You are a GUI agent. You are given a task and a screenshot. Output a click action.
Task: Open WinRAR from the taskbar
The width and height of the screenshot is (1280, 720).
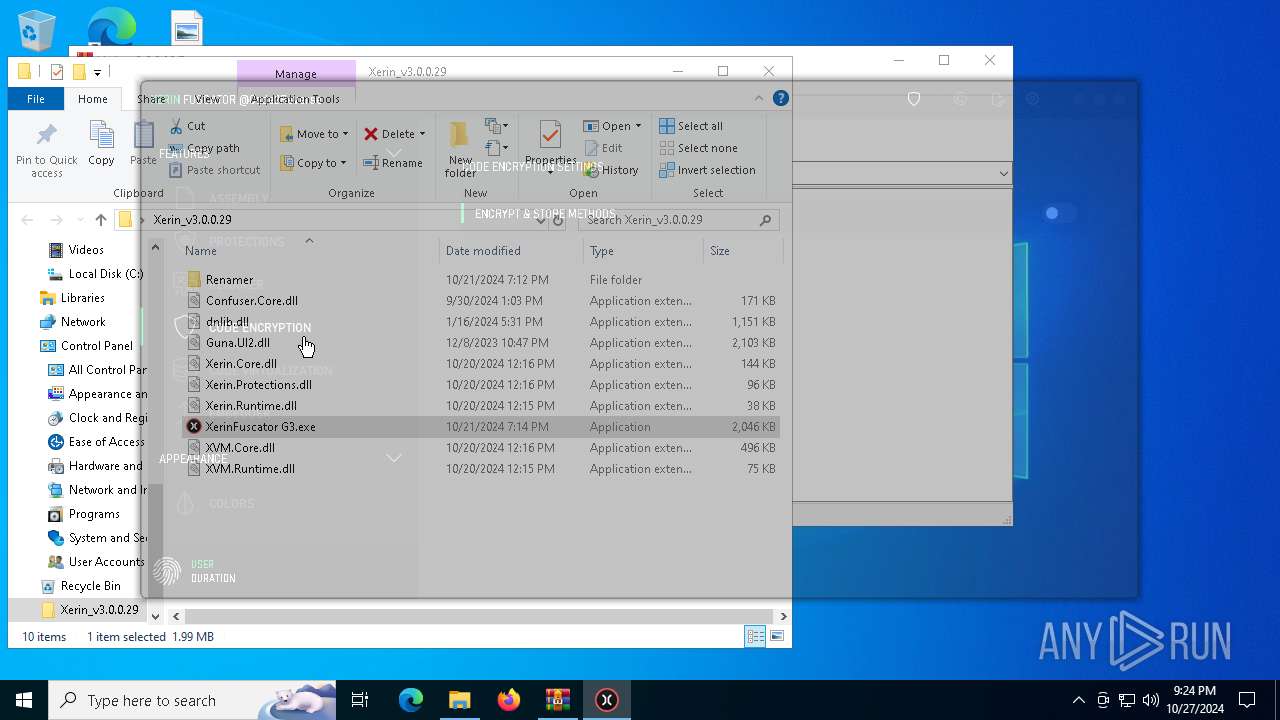557,700
